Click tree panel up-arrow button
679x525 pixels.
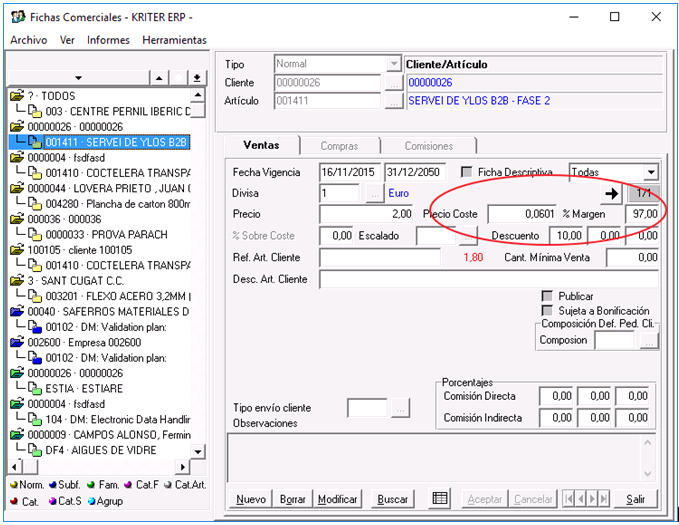(159, 78)
